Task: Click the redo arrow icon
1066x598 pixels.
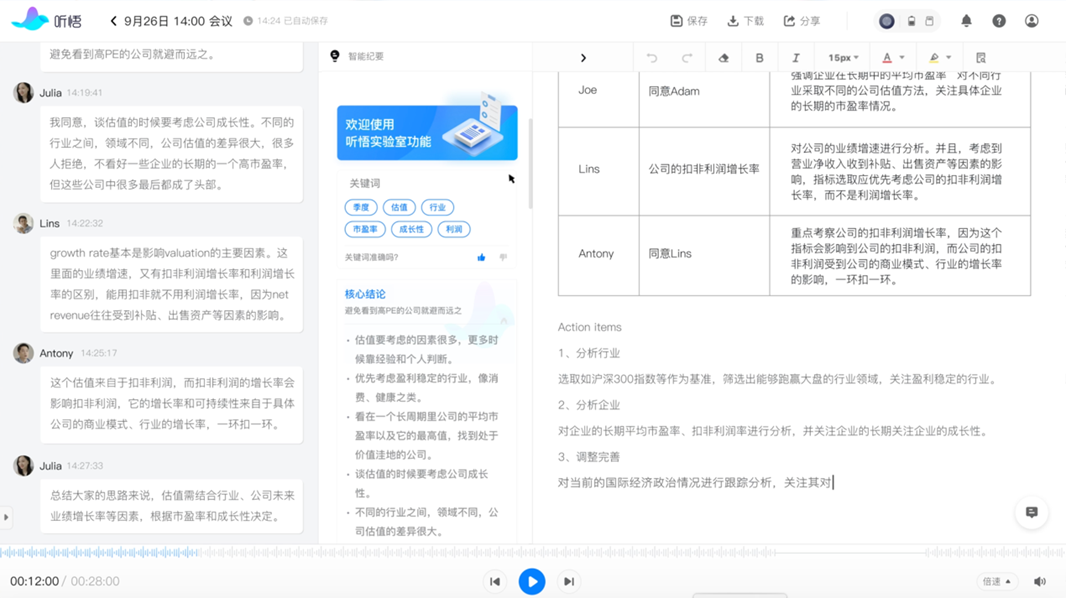Action: click(687, 58)
